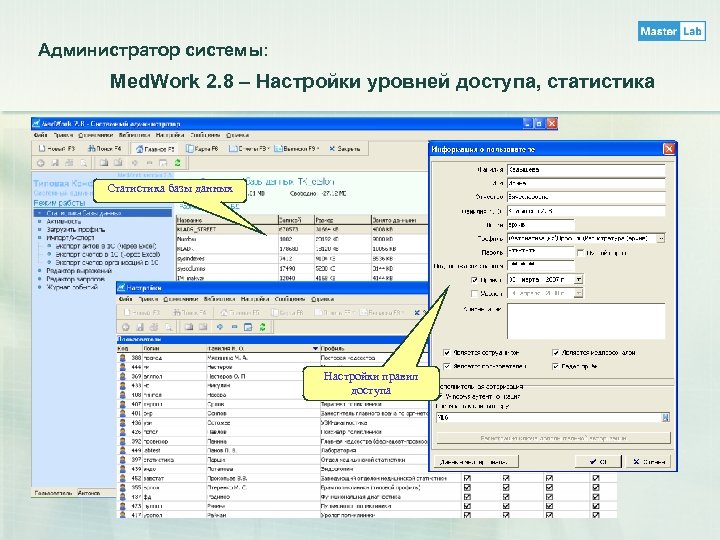Click the OK button in user dialog
Image resolution: width=720 pixels, height=540 pixels.
tap(598, 461)
